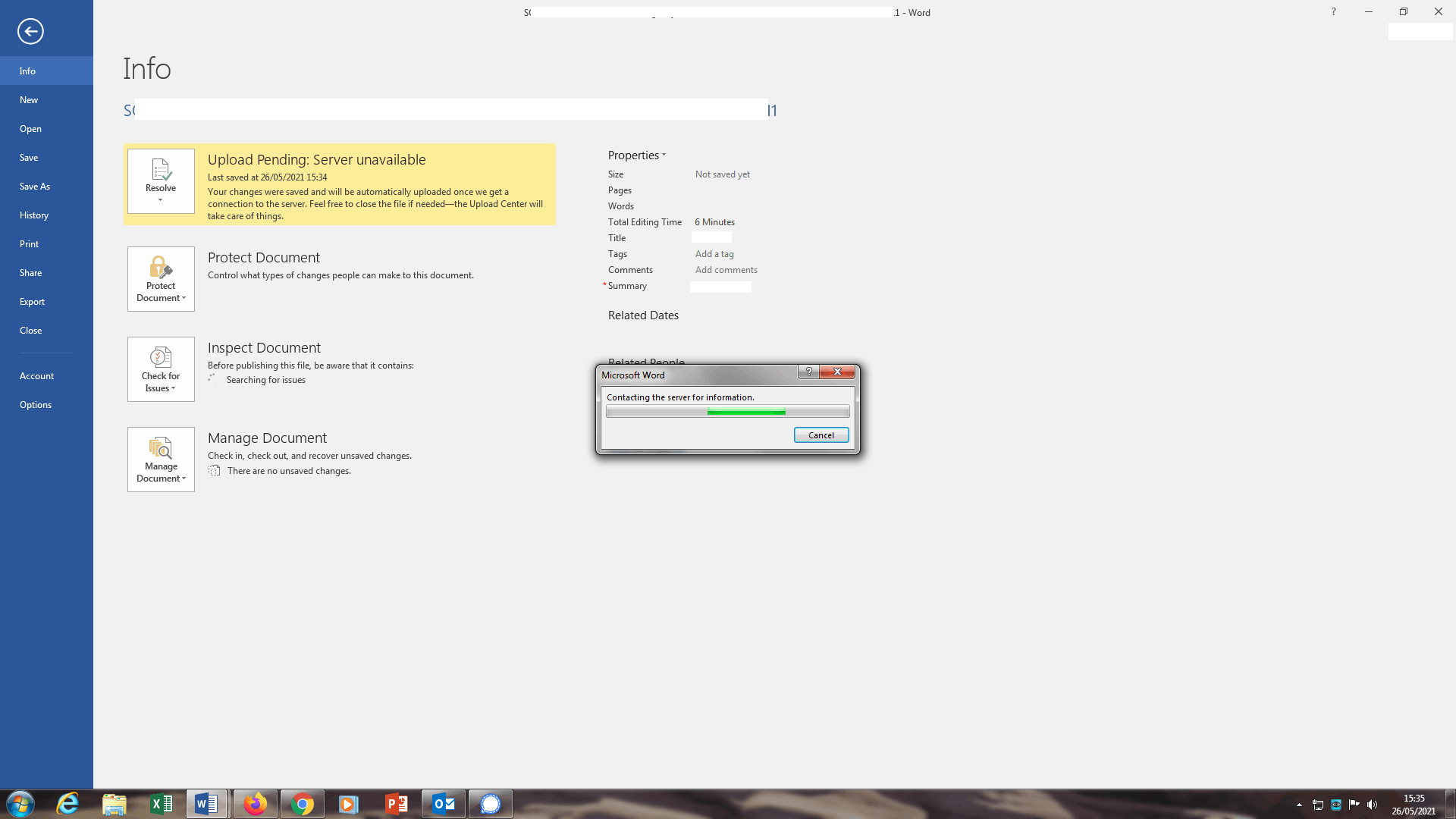Click Add a tag field
1456x819 pixels.
pyautogui.click(x=714, y=254)
